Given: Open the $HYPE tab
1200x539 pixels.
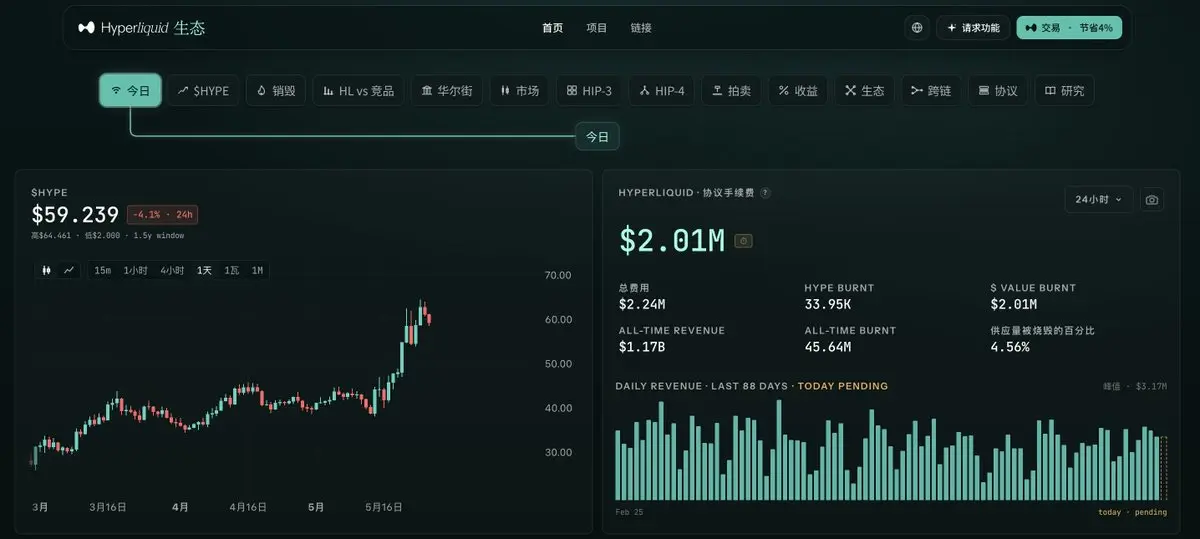Looking at the screenshot, I should tap(203, 90).
